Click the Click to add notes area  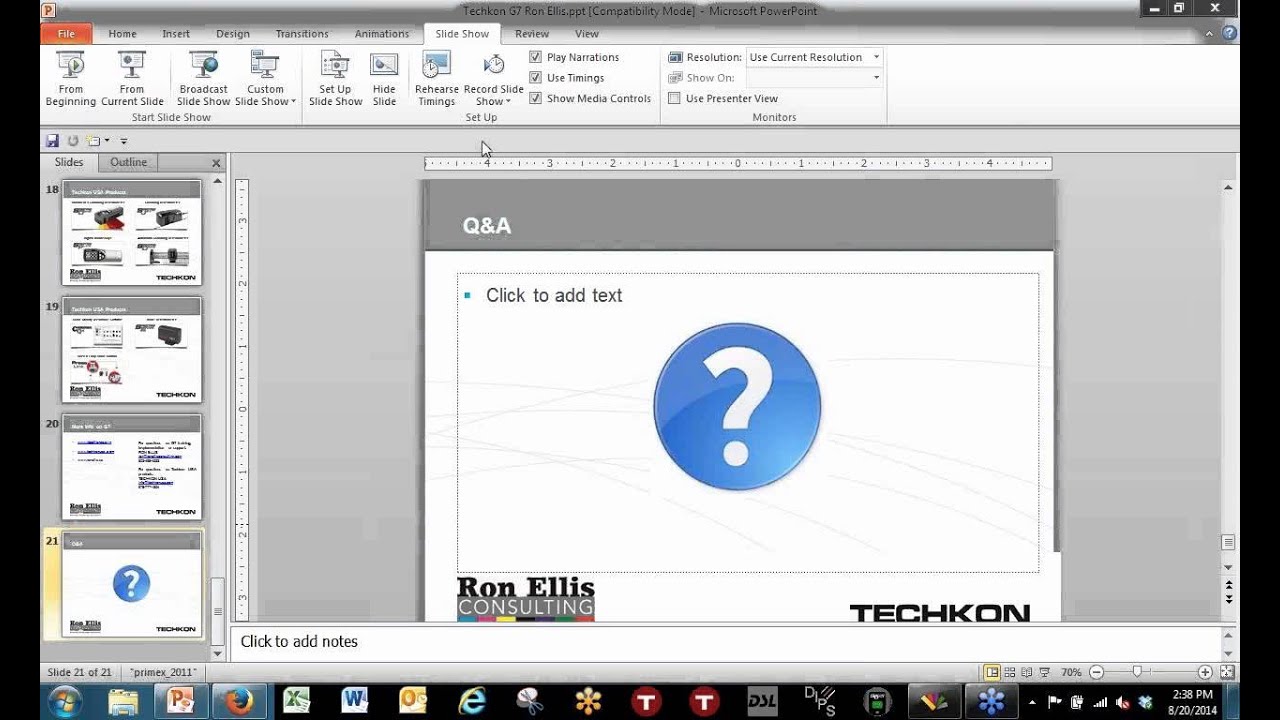tap(728, 642)
